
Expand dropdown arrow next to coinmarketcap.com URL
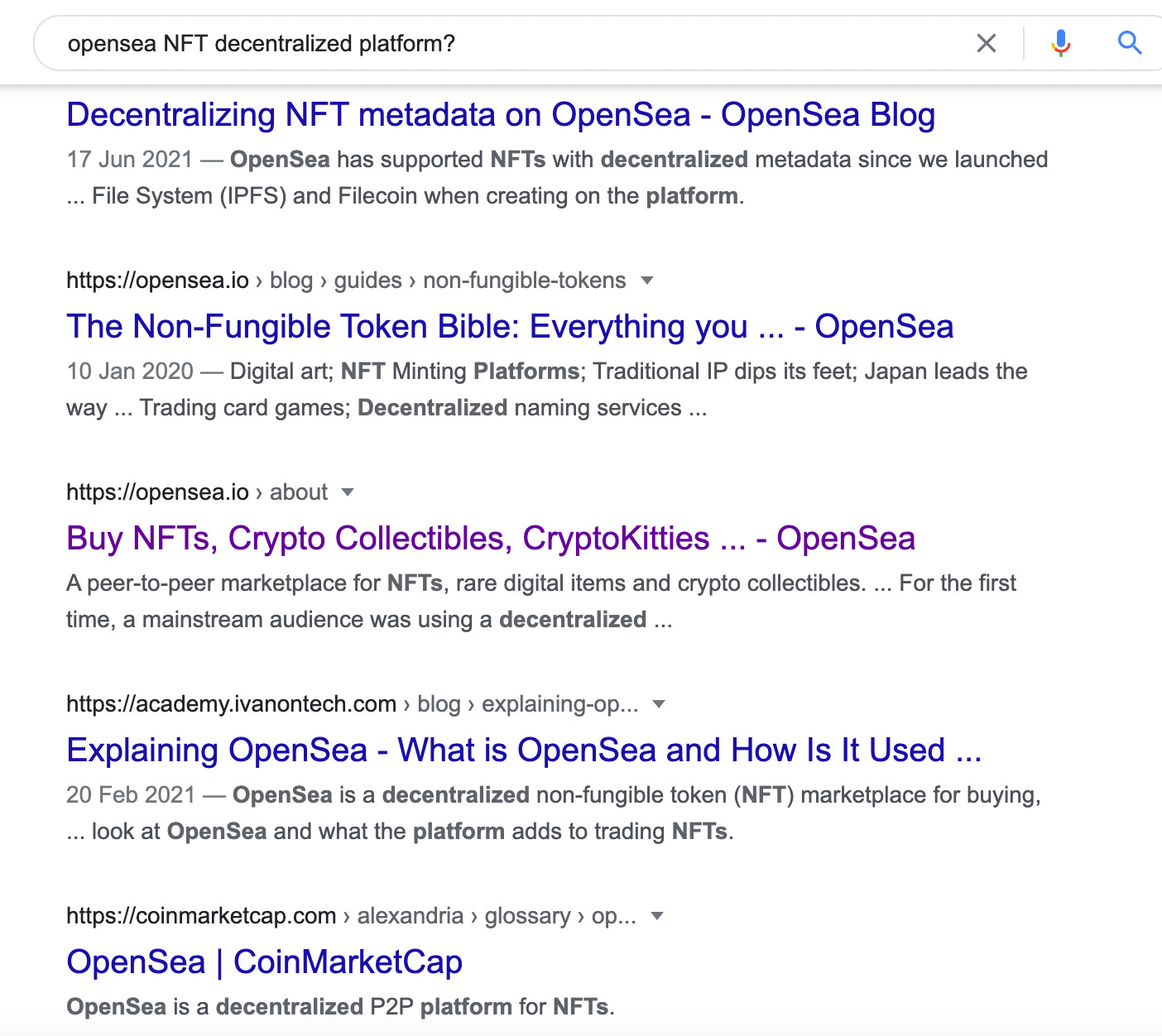pos(657,916)
